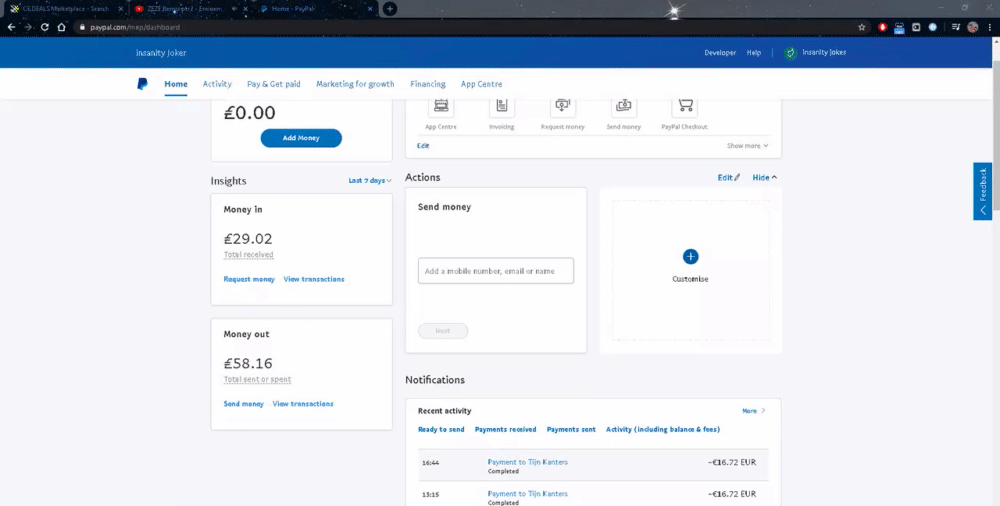Select the Home navigation tab
Image resolution: width=1000 pixels, height=506 pixels.
pyautogui.click(x=176, y=84)
